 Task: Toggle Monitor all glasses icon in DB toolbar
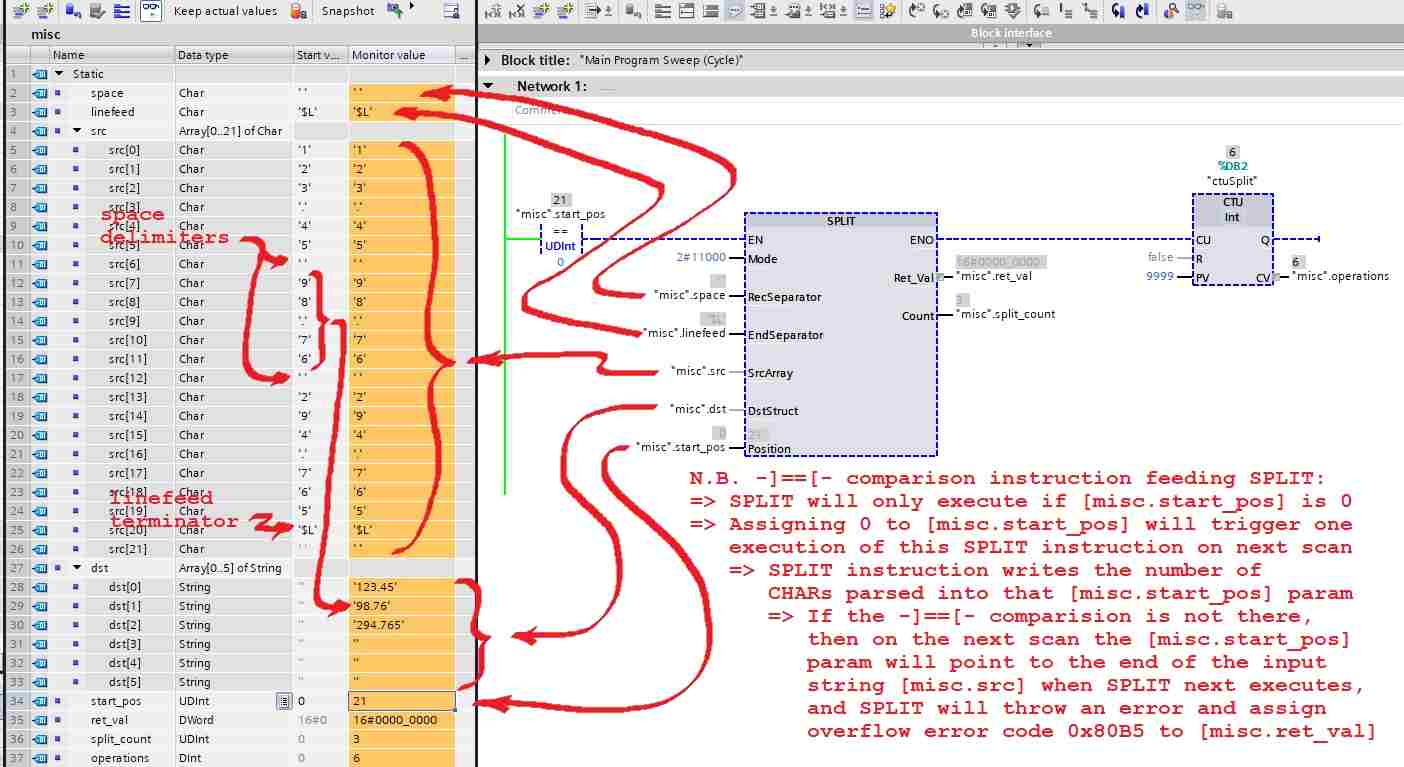tap(150, 11)
